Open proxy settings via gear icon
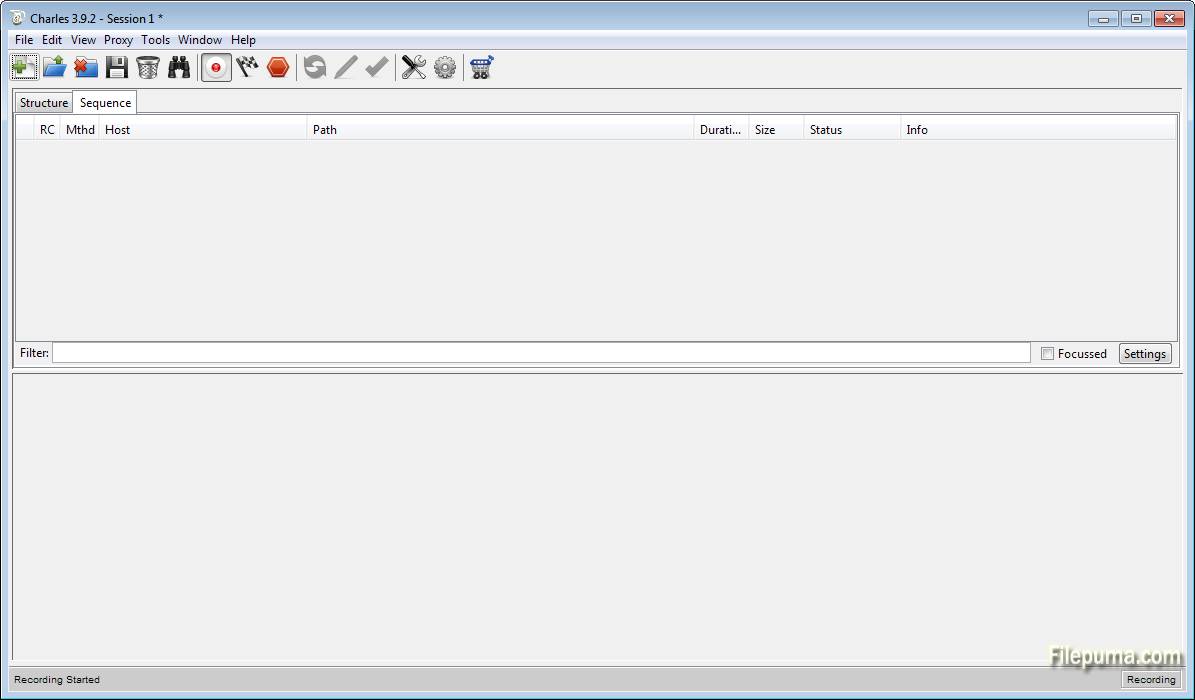 [x=444, y=67]
